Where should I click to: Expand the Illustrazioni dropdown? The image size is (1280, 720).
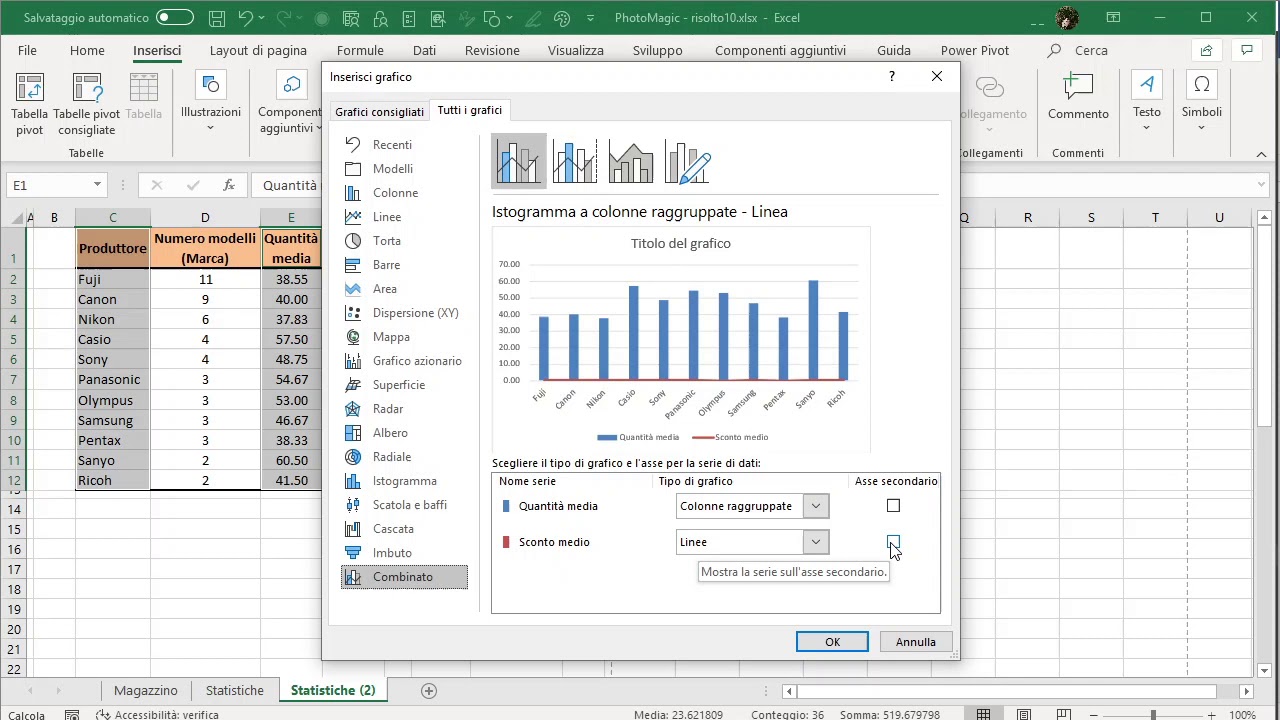(x=210, y=128)
